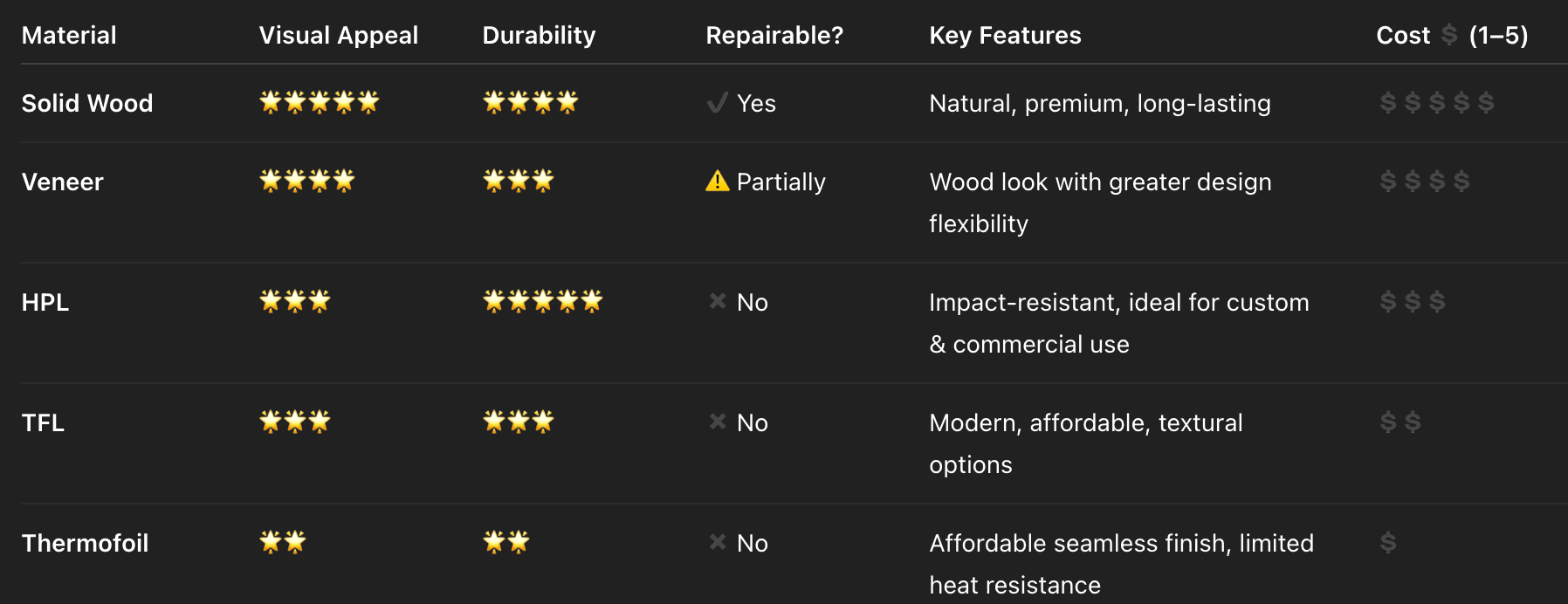This screenshot has width=1568, height=604.
Task: Click the Veneer material name
Action: click(63, 182)
